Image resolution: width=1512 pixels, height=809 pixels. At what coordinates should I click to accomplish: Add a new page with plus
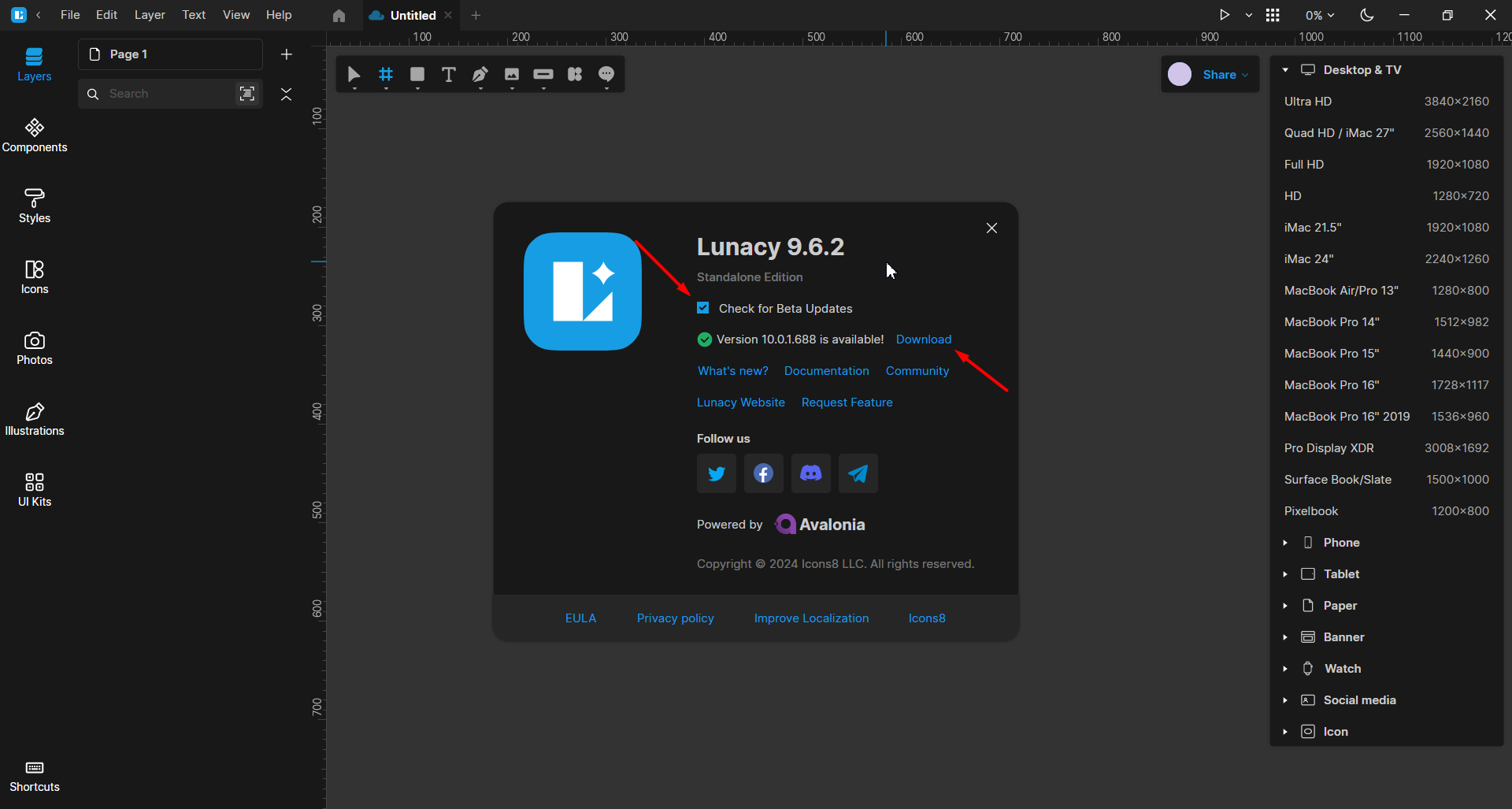pyautogui.click(x=287, y=54)
